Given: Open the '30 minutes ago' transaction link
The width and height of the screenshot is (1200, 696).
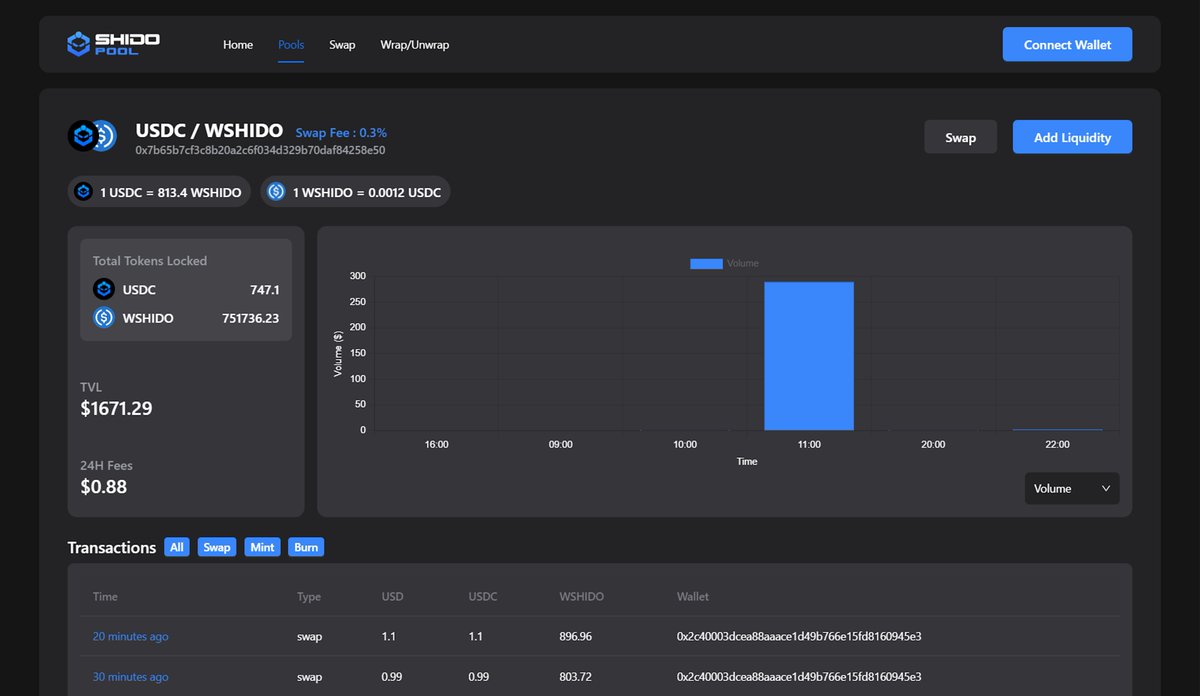Looking at the screenshot, I should coord(131,677).
